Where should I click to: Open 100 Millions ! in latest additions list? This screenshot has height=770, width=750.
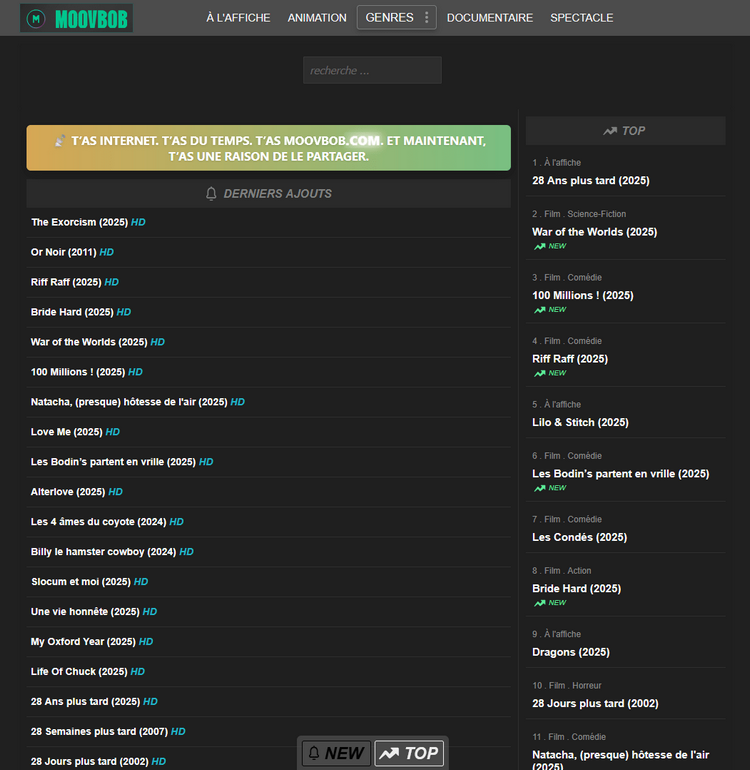point(78,372)
